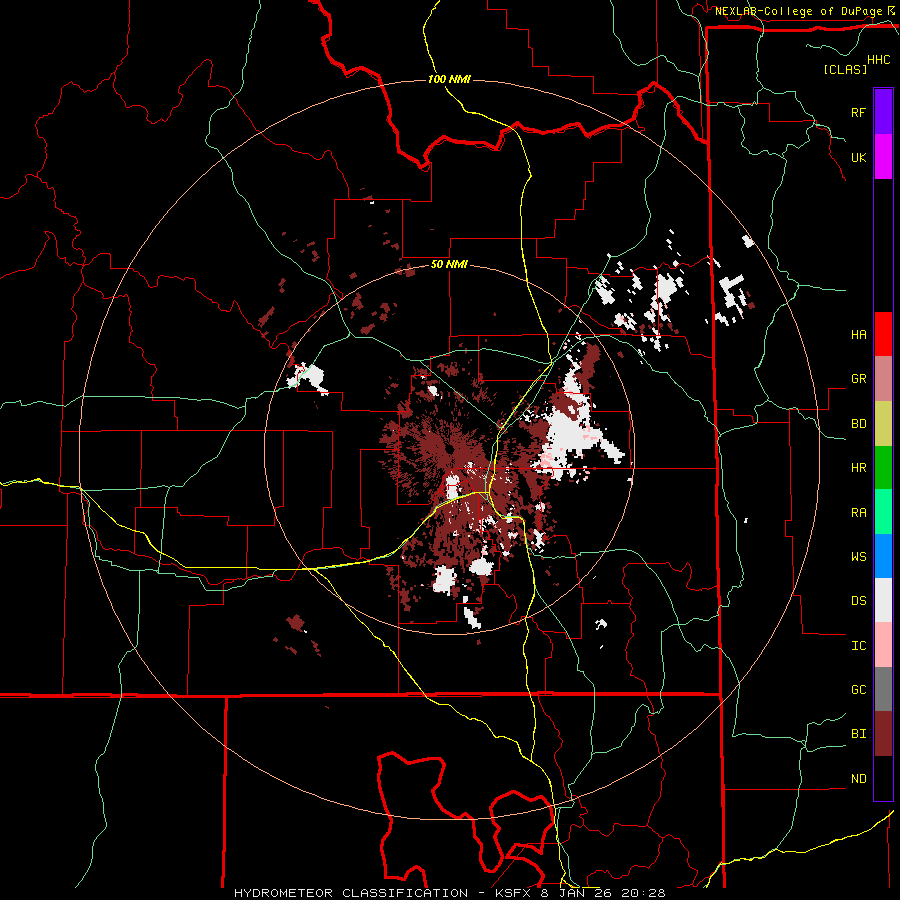This screenshot has width=900, height=900.
Task: Click the "HHC" product label
Action: pyautogui.click(x=879, y=60)
